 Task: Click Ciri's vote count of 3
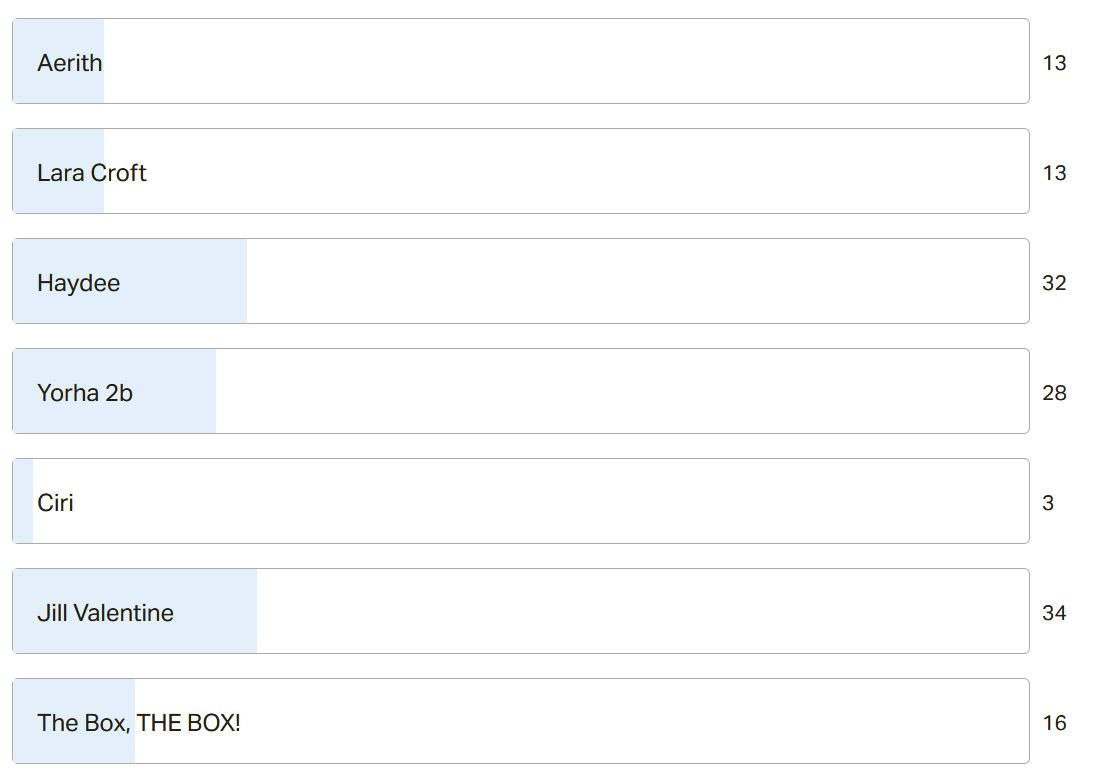(x=1048, y=503)
